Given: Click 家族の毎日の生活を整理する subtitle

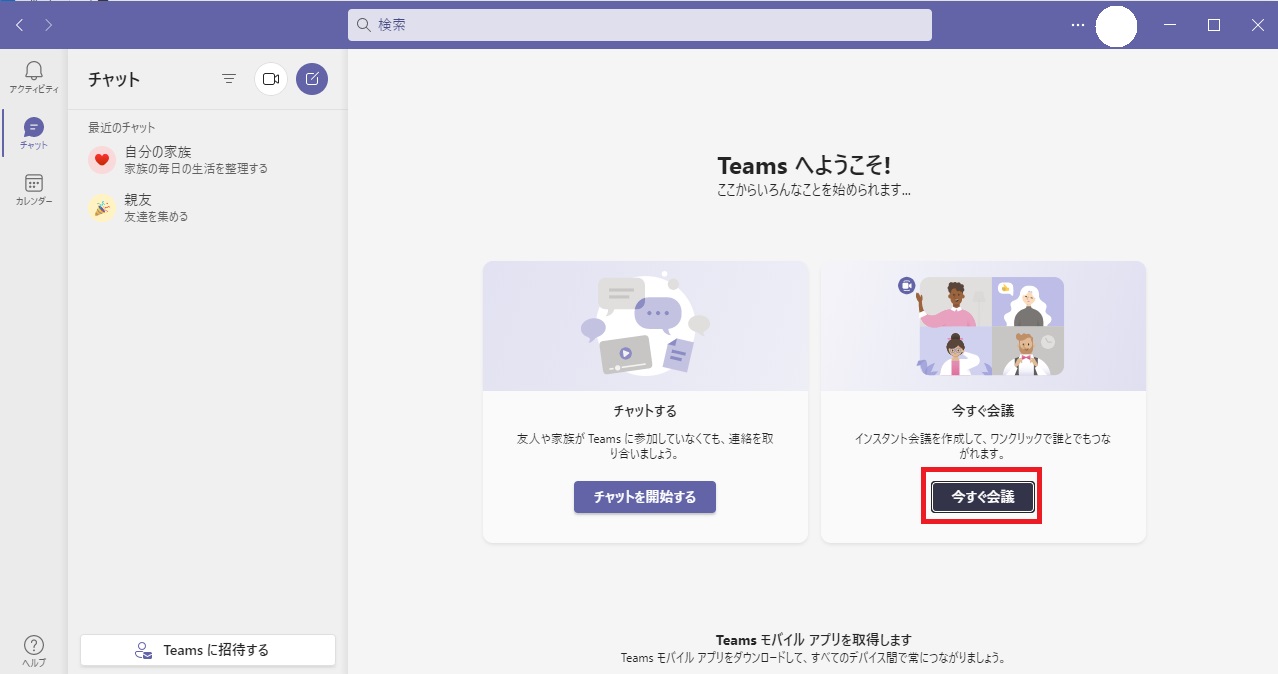Looking at the screenshot, I should [x=196, y=169].
